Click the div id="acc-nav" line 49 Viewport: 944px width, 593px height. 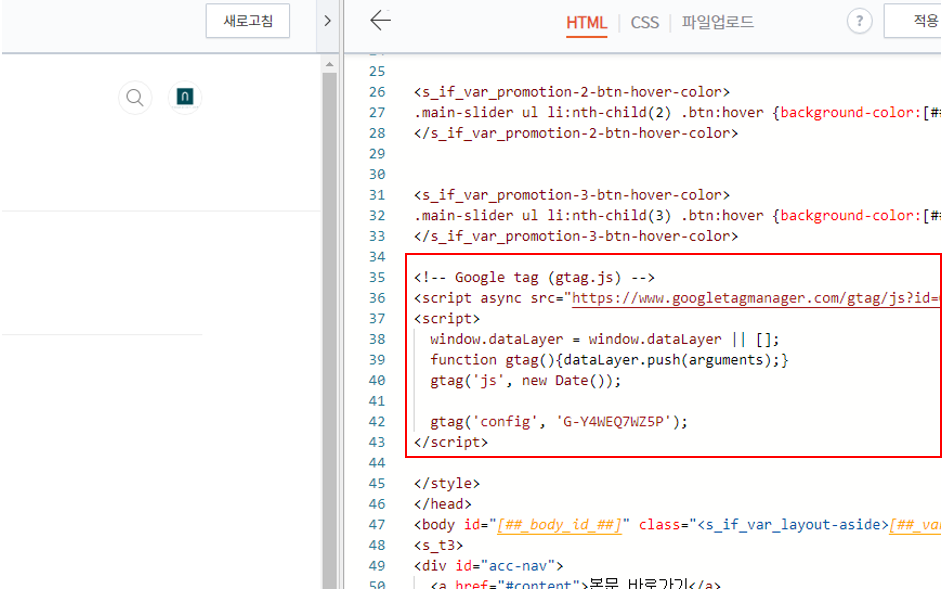488,566
